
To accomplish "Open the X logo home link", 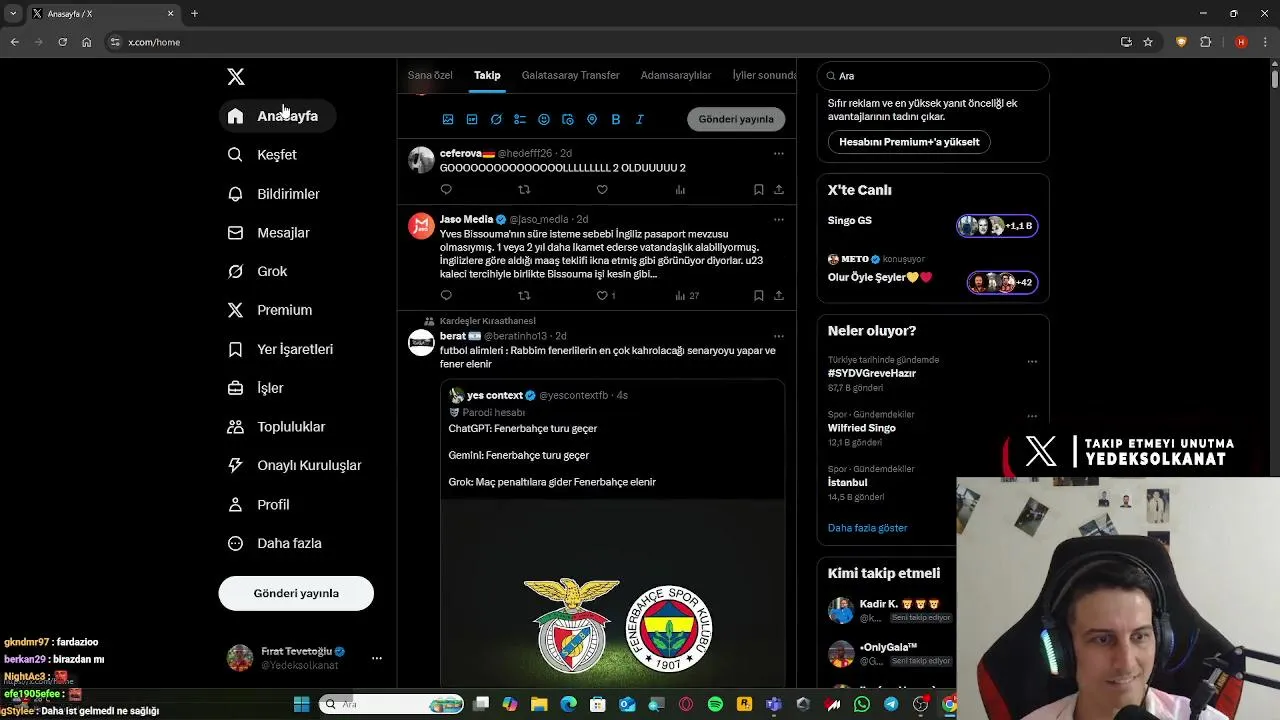I will click(x=236, y=77).
